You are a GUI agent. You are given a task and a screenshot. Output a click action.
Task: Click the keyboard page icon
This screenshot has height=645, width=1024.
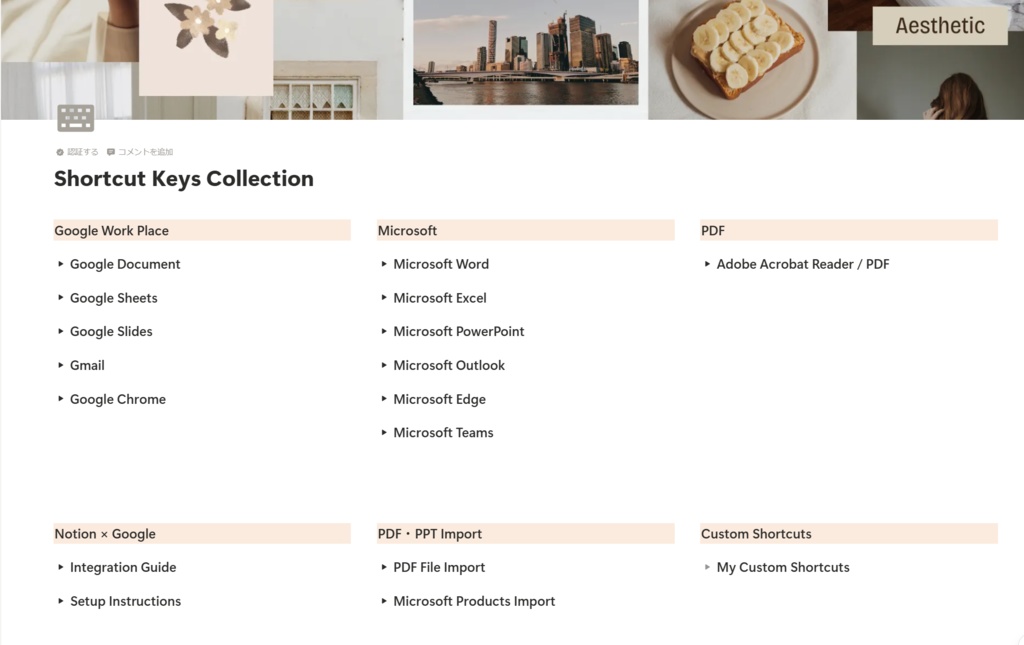click(x=76, y=116)
